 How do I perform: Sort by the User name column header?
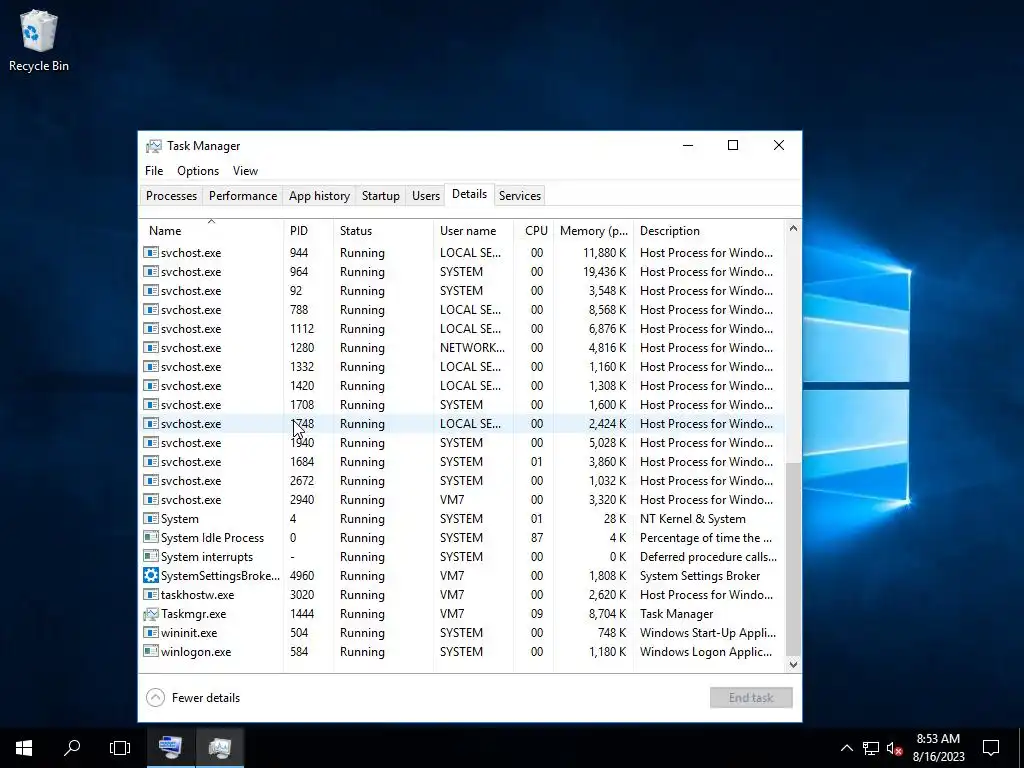[x=473, y=231]
